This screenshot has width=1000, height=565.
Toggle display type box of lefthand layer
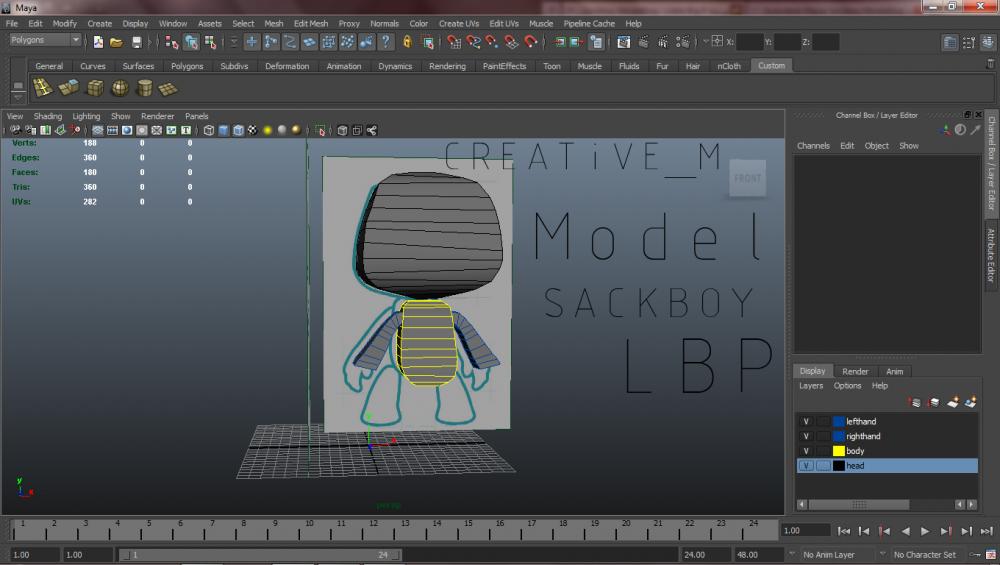pos(823,421)
